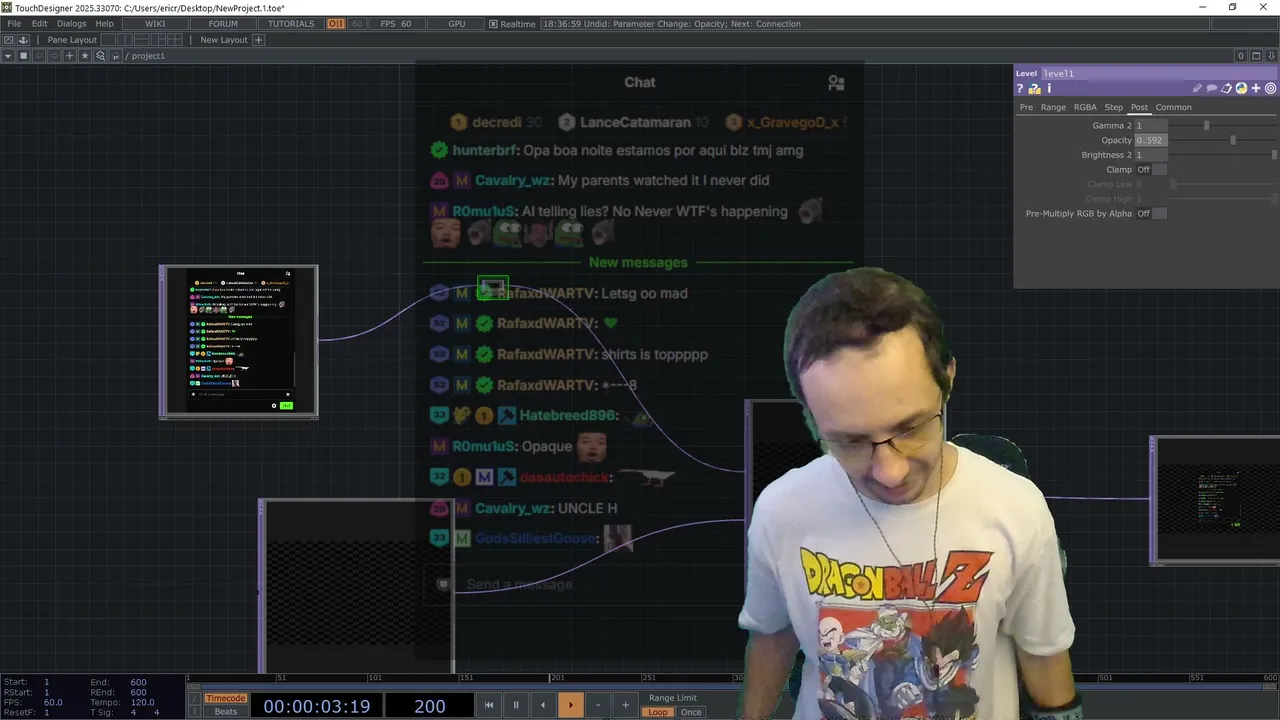Viewport: 1280px width, 720px height.
Task: Click the project1 path label
Action: tap(148, 56)
